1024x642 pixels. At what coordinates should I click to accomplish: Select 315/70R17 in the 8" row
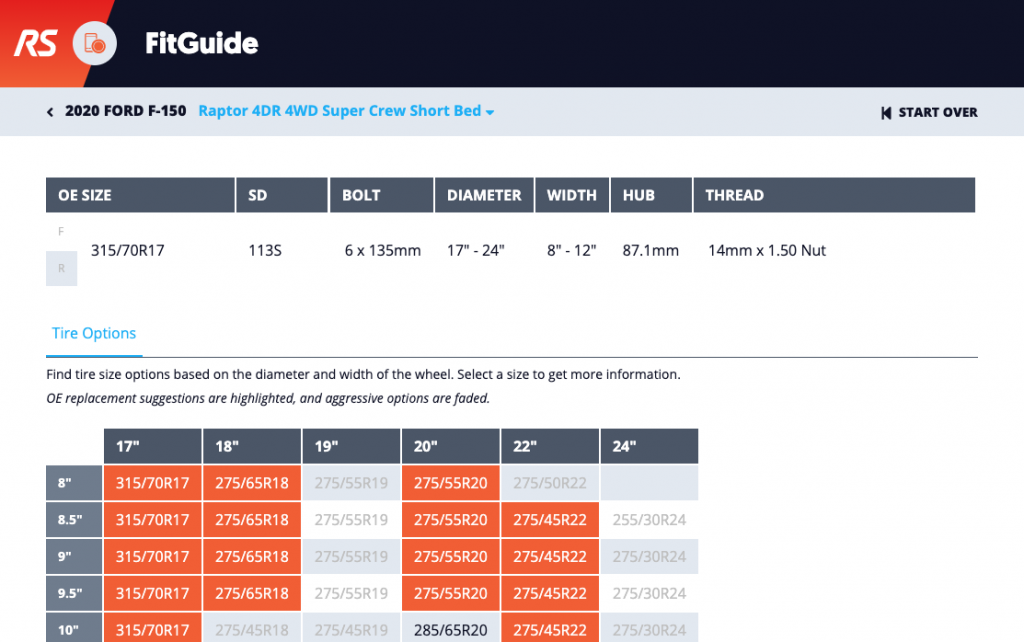pyautogui.click(x=153, y=483)
